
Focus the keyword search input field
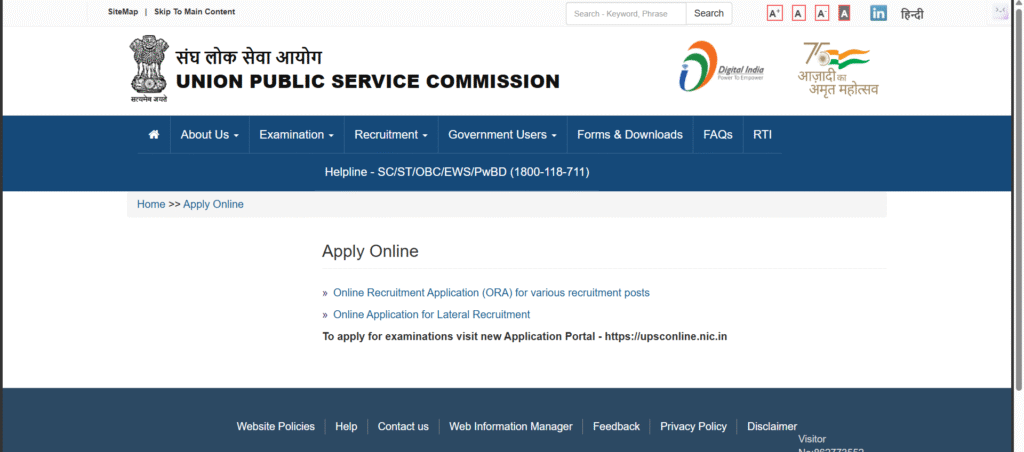(x=626, y=13)
